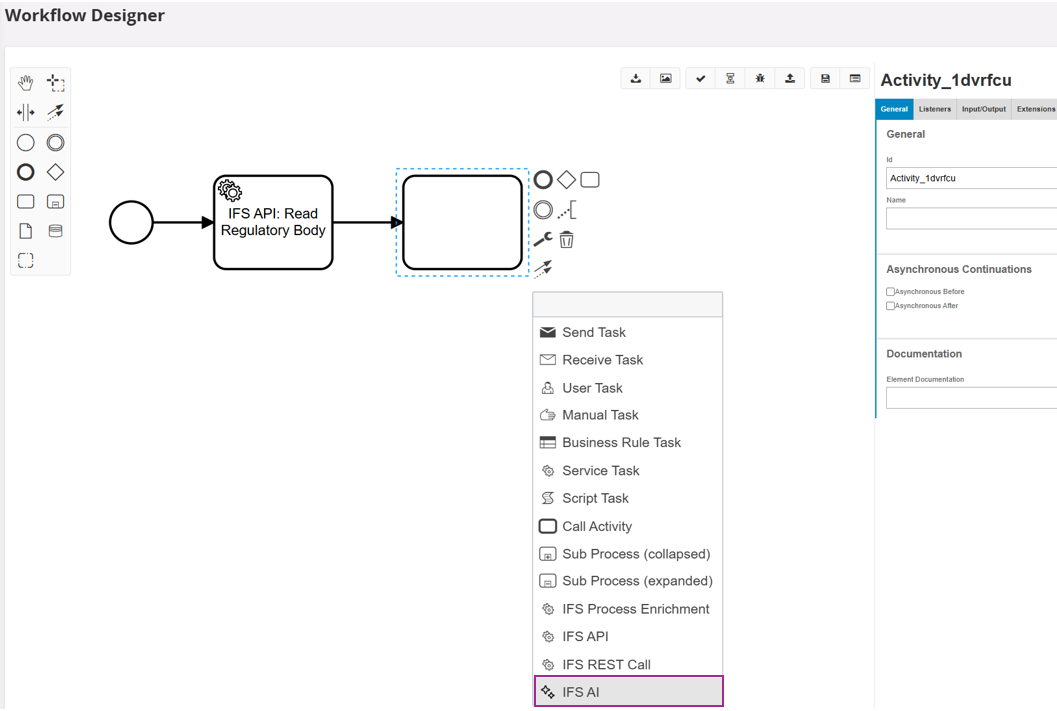The image size is (1057, 711).
Task: Click the upload toolbar button
Action: pyautogui.click(x=789, y=79)
